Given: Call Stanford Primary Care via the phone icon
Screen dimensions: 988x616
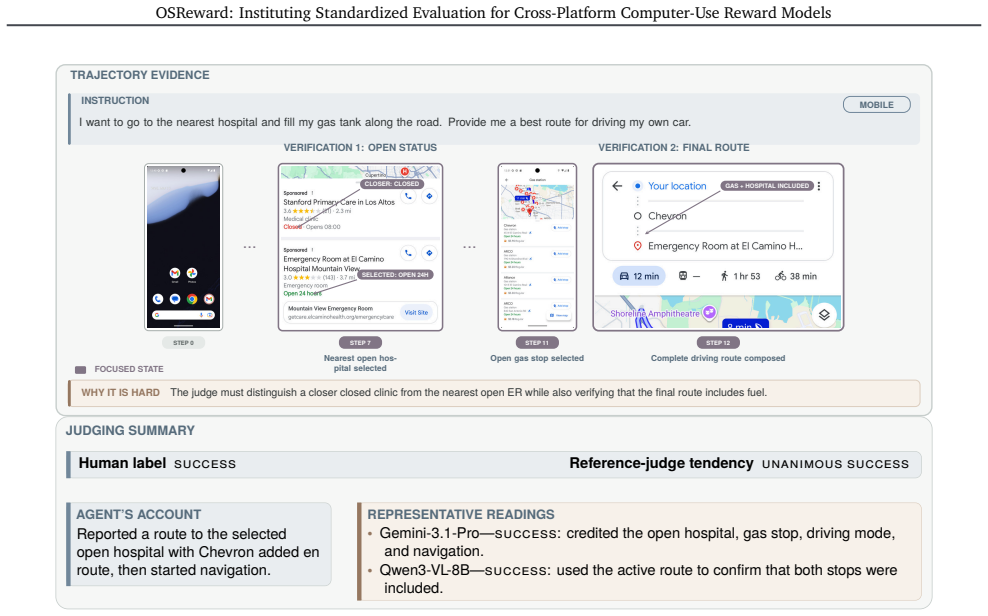Looking at the screenshot, I should [408, 197].
